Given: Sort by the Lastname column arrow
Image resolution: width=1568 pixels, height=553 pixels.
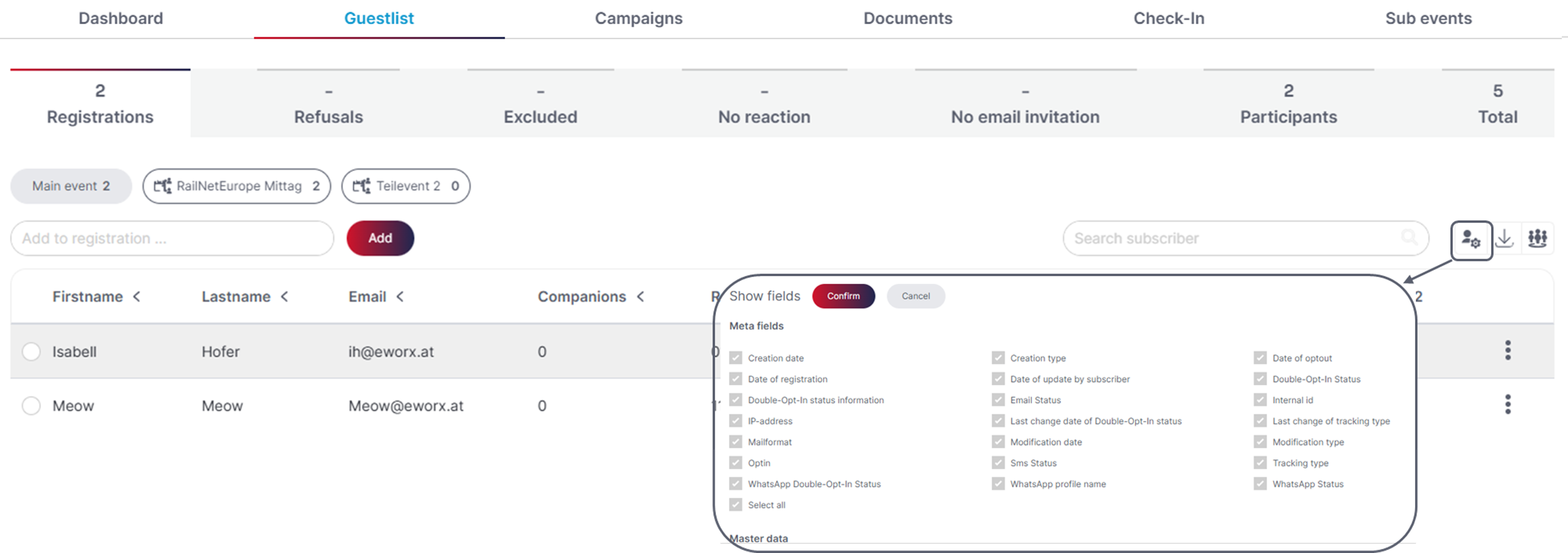Looking at the screenshot, I should click(284, 297).
